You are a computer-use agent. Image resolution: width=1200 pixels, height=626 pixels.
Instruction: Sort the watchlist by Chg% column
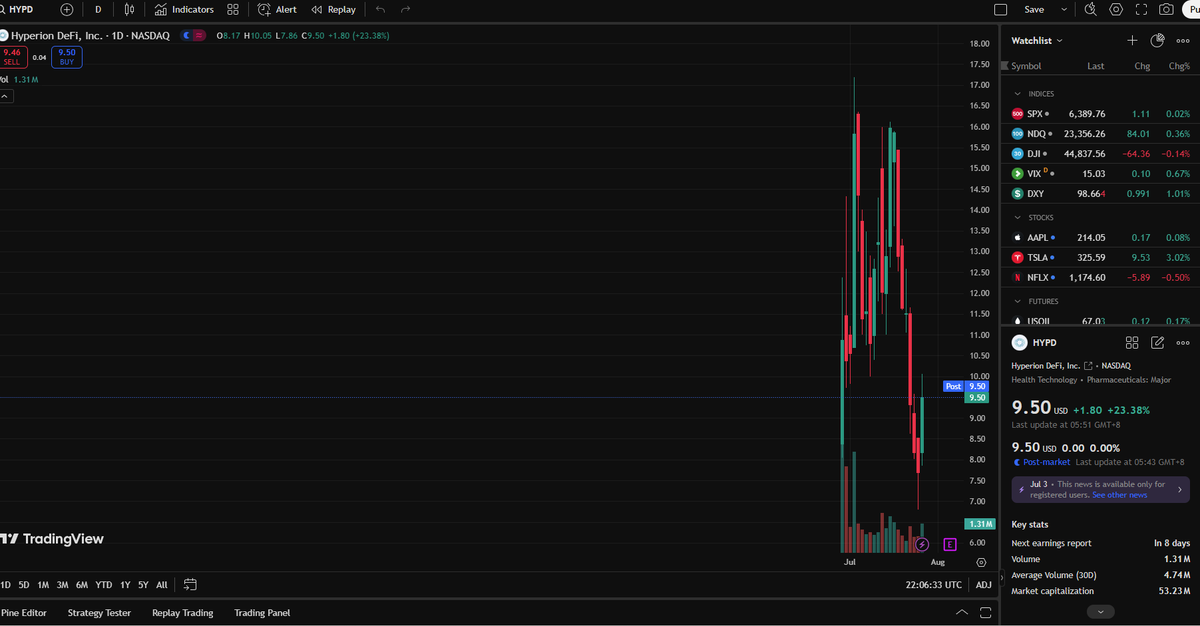pos(1179,66)
